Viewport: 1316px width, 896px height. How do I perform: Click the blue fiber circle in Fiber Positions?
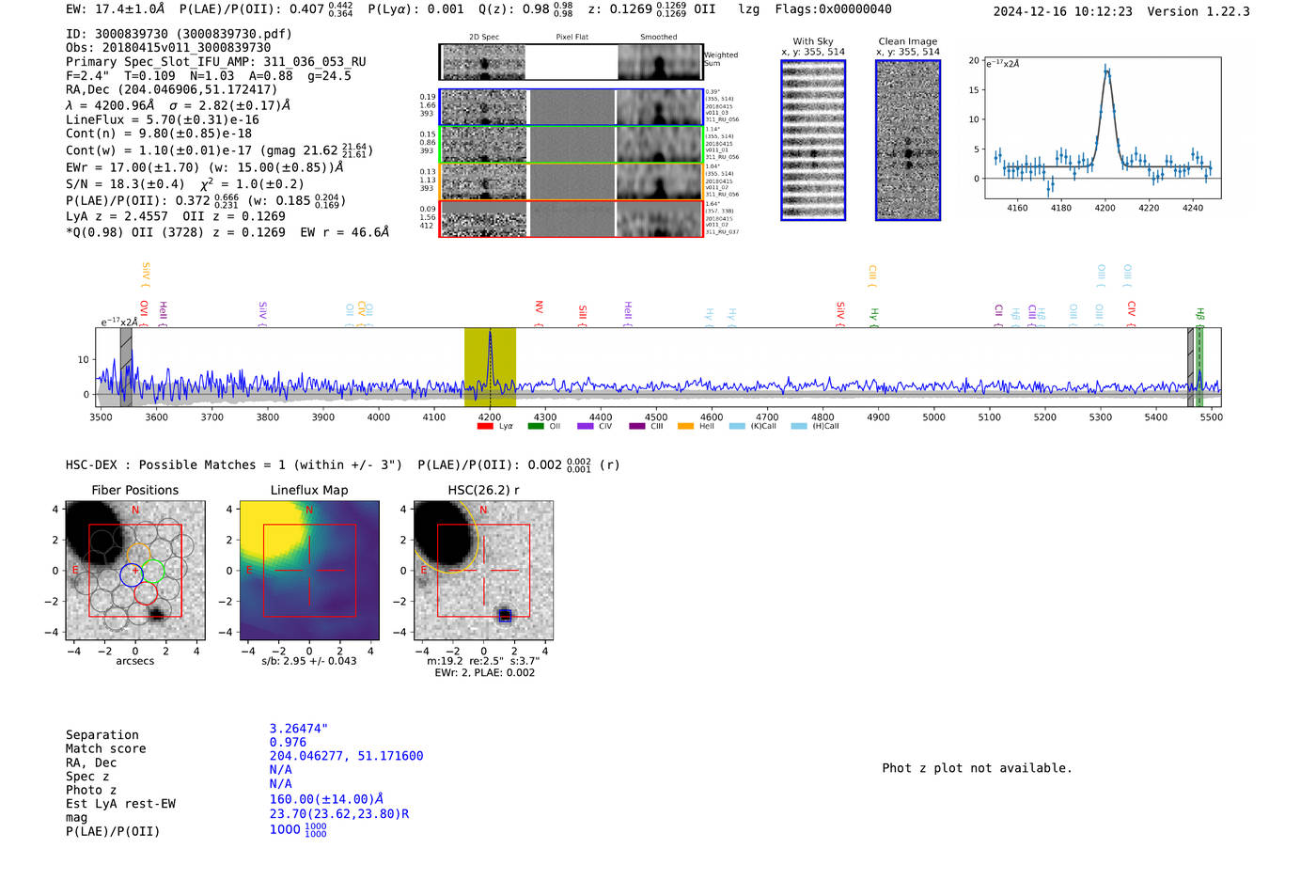click(133, 575)
